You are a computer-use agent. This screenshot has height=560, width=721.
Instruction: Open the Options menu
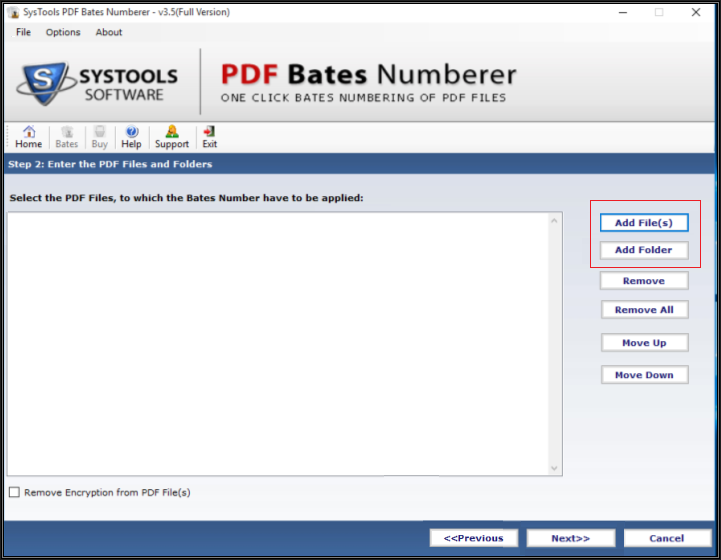coord(63,32)
